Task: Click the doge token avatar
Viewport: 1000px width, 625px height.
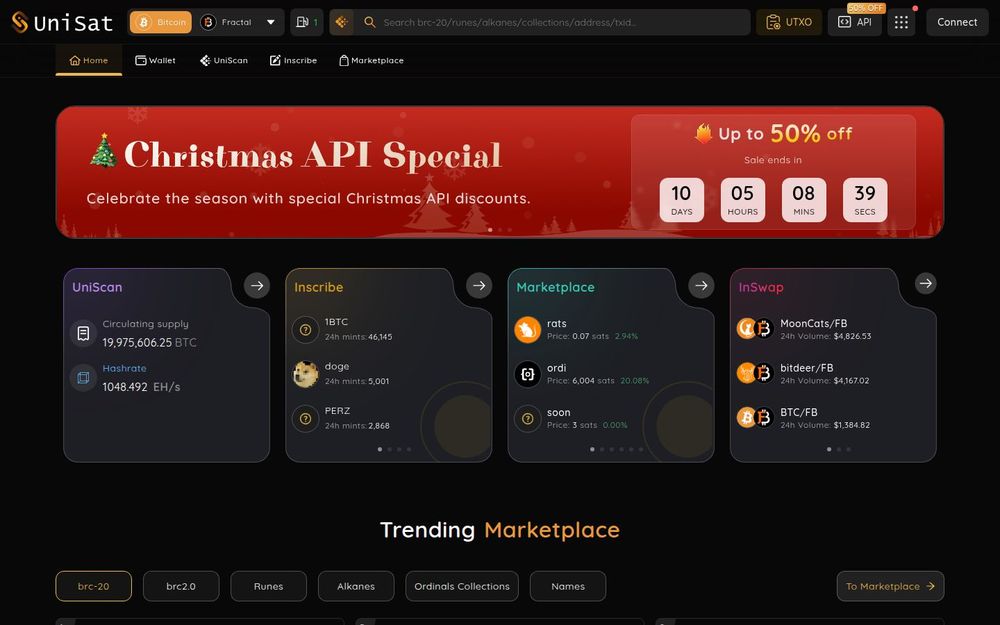Action: click(x=305, y=374)
